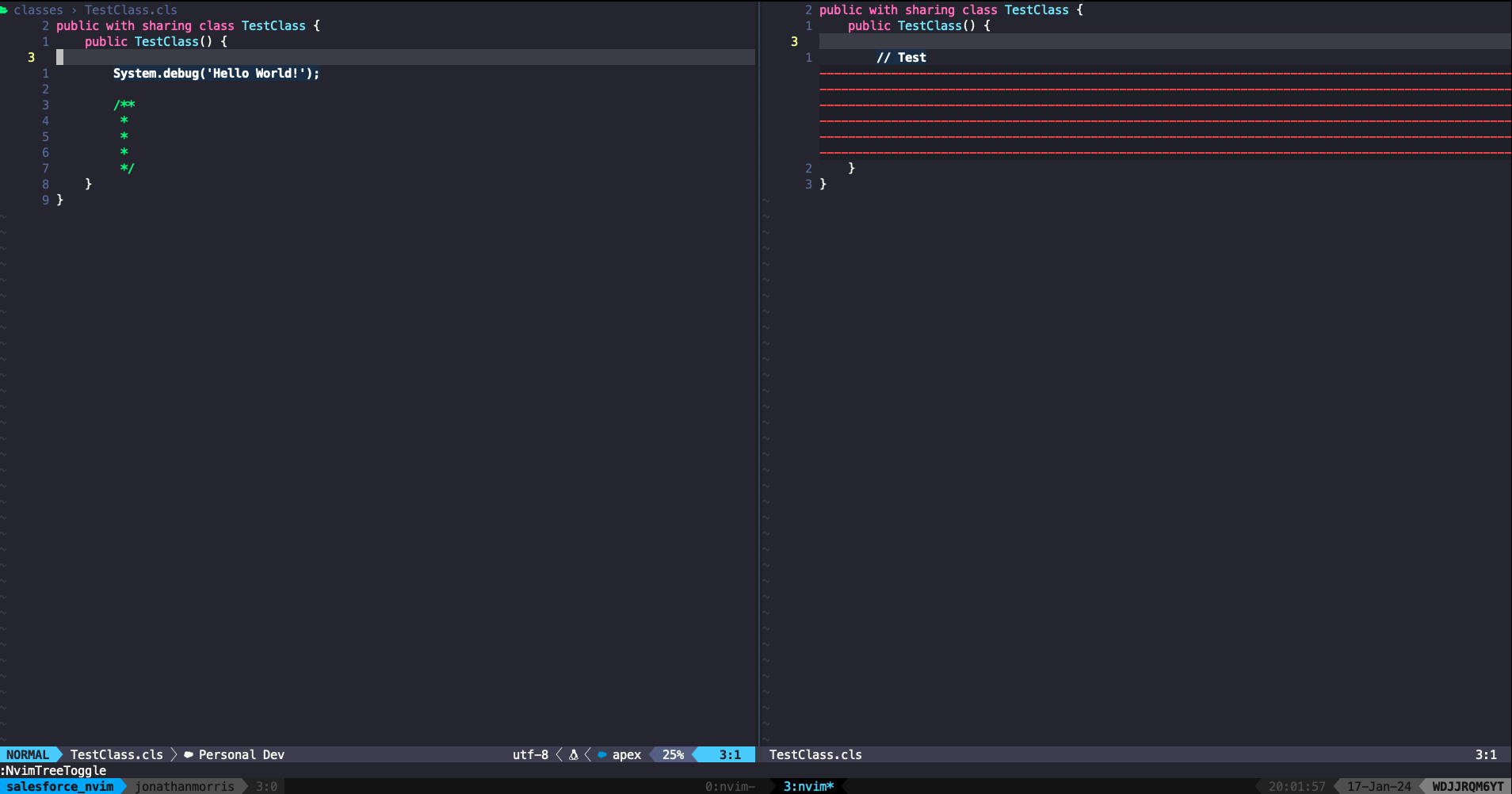
Task: Click the salesforce_nvim tmux session name
Action: [x=60, y=786]
